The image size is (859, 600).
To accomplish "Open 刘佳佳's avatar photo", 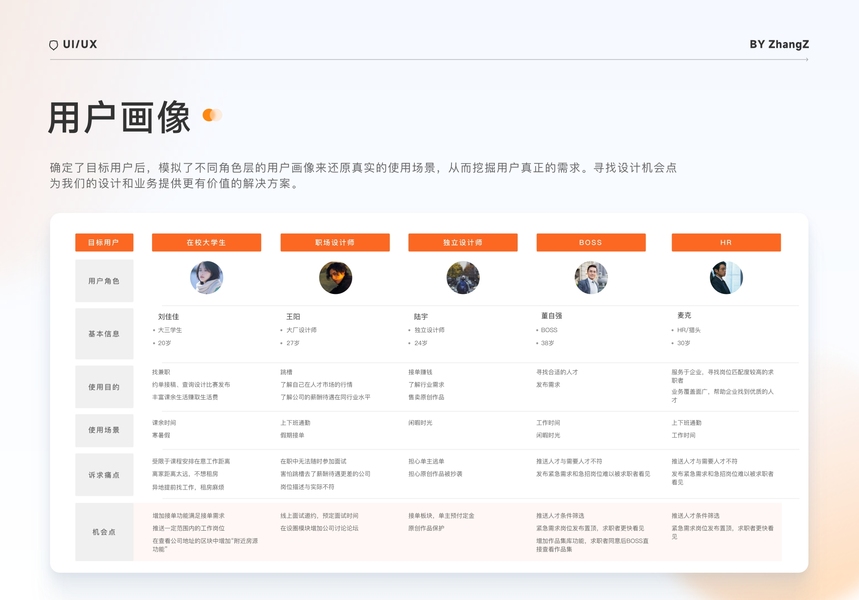I will [207, 277].
